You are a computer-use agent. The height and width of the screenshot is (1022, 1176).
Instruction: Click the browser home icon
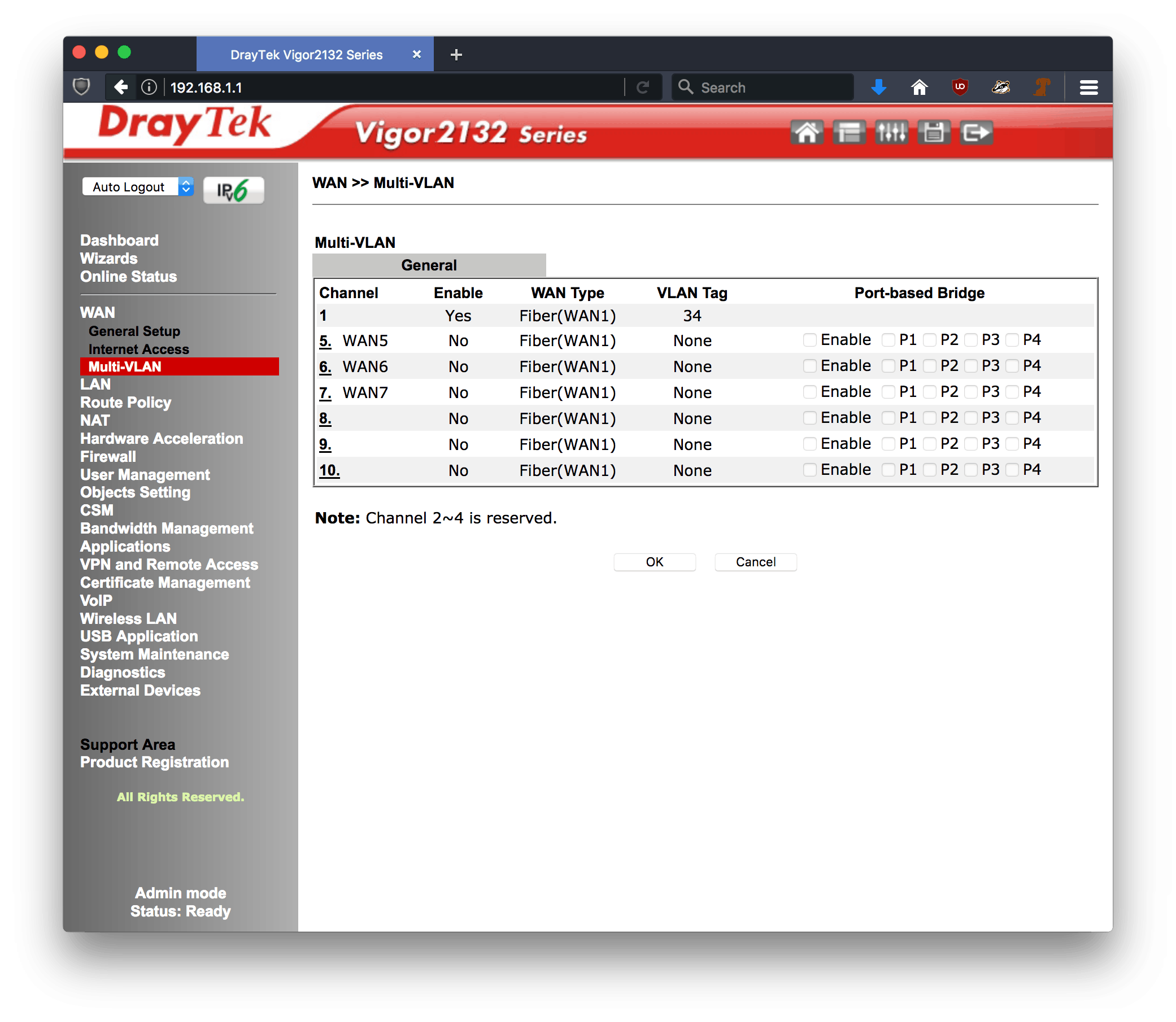(918, 88)
